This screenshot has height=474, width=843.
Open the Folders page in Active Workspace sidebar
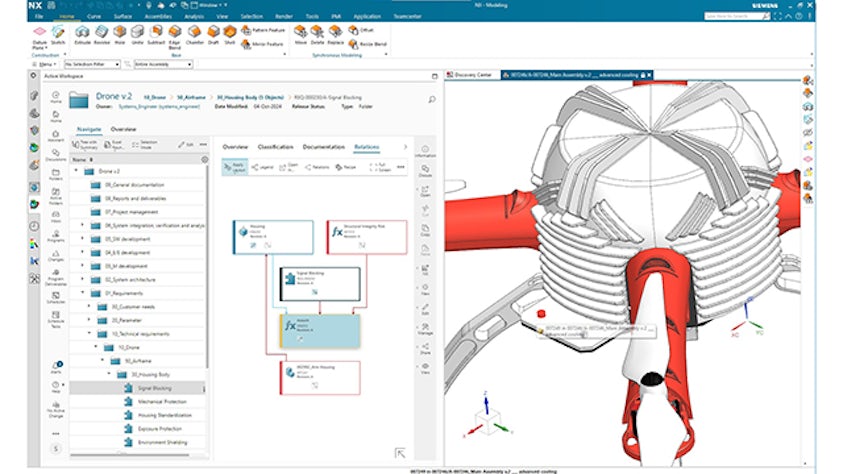click(56, 175)
